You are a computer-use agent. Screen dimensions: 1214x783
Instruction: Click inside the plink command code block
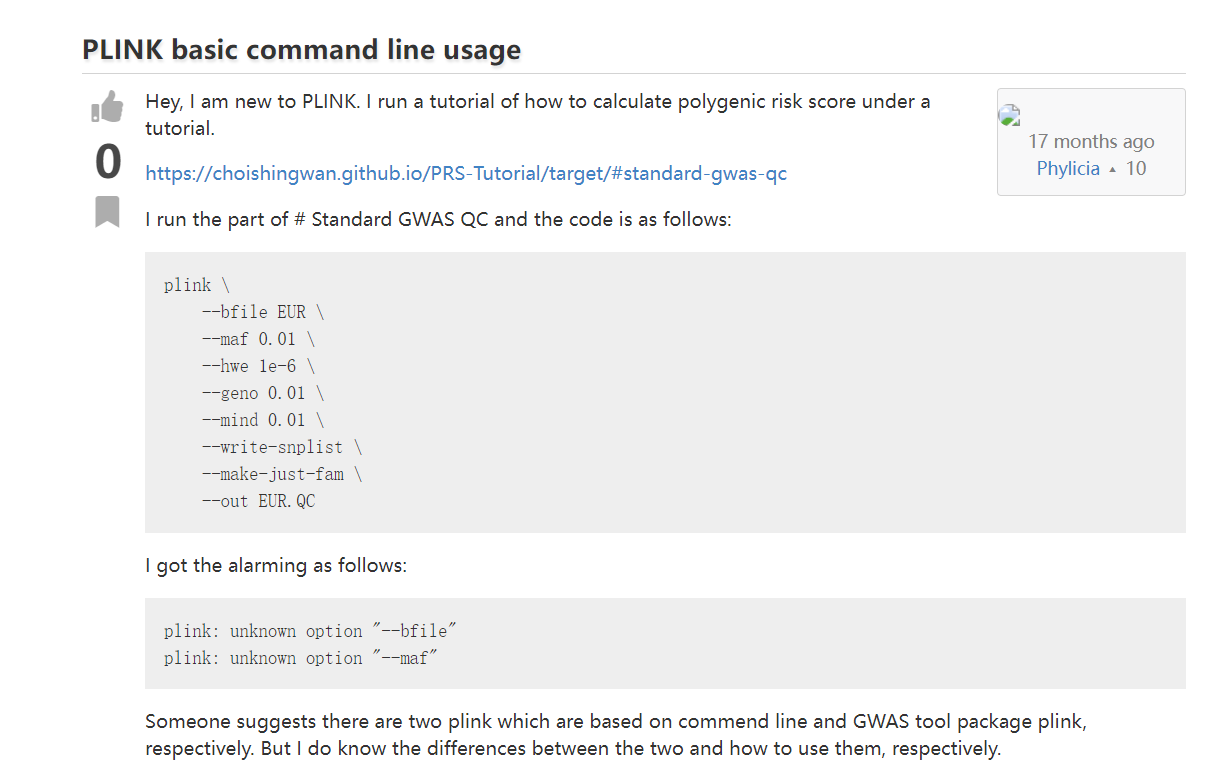(400, 390)
